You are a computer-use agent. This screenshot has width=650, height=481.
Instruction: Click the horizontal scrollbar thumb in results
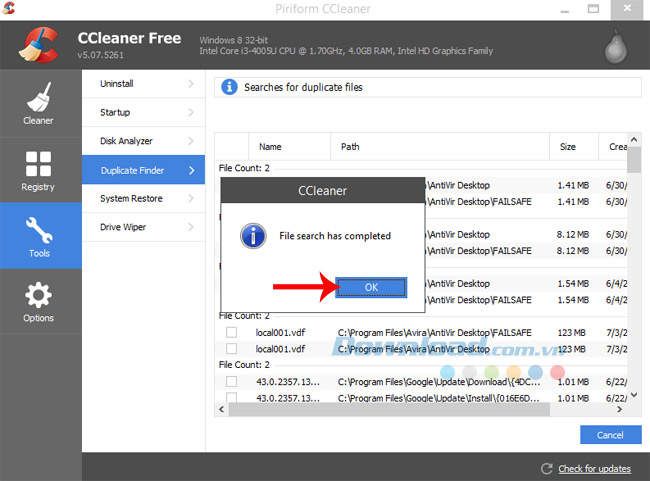389,409
